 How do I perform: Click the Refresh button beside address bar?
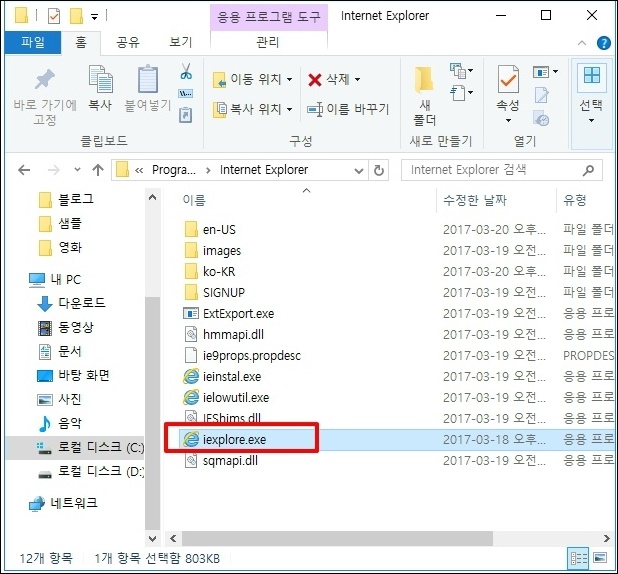point(379,170)
